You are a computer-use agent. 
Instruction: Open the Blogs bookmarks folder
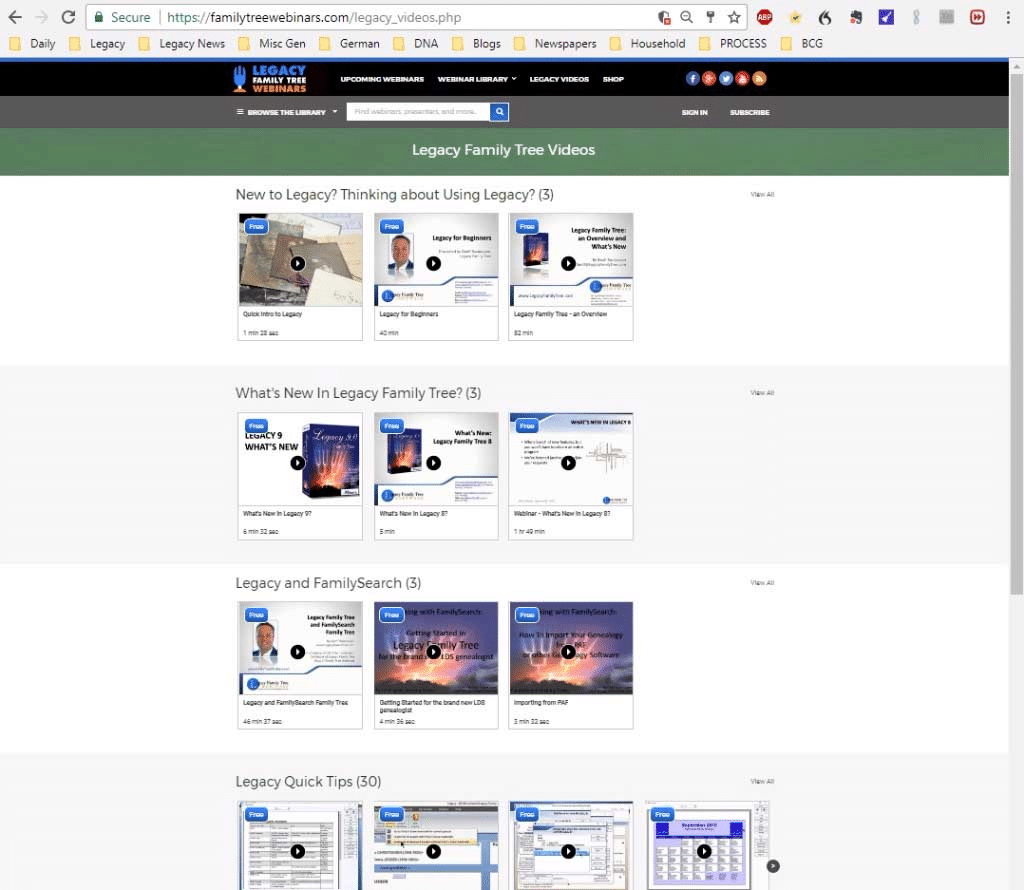click(x=477, y=44)
